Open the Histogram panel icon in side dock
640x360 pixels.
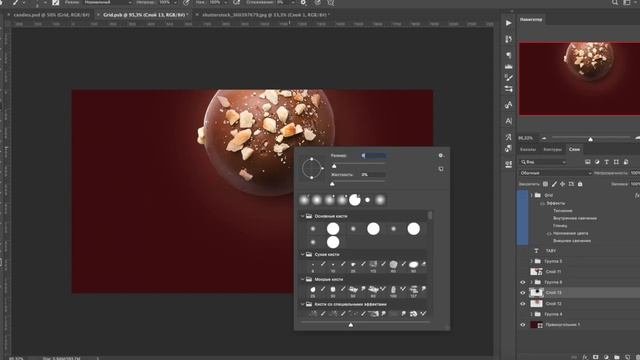(x=509, y=66)
